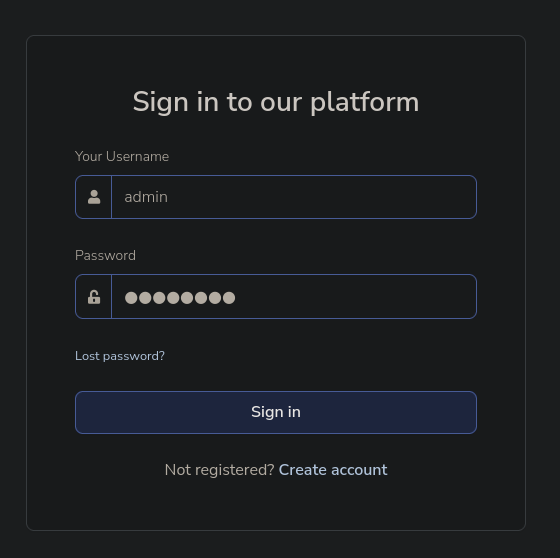Click the user silhouette icon
Viewport: 560px width, 558px height.
pyautogui.click(x=94, y=197)
